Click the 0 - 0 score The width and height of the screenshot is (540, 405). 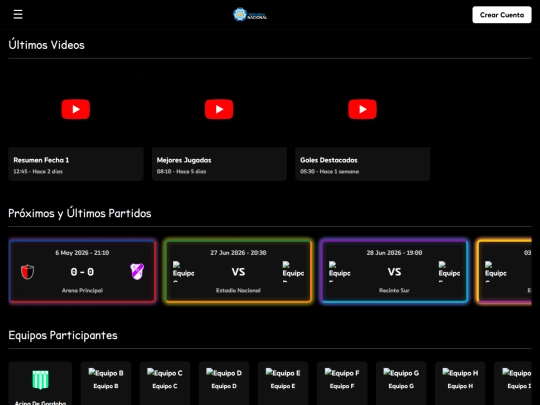82,272
